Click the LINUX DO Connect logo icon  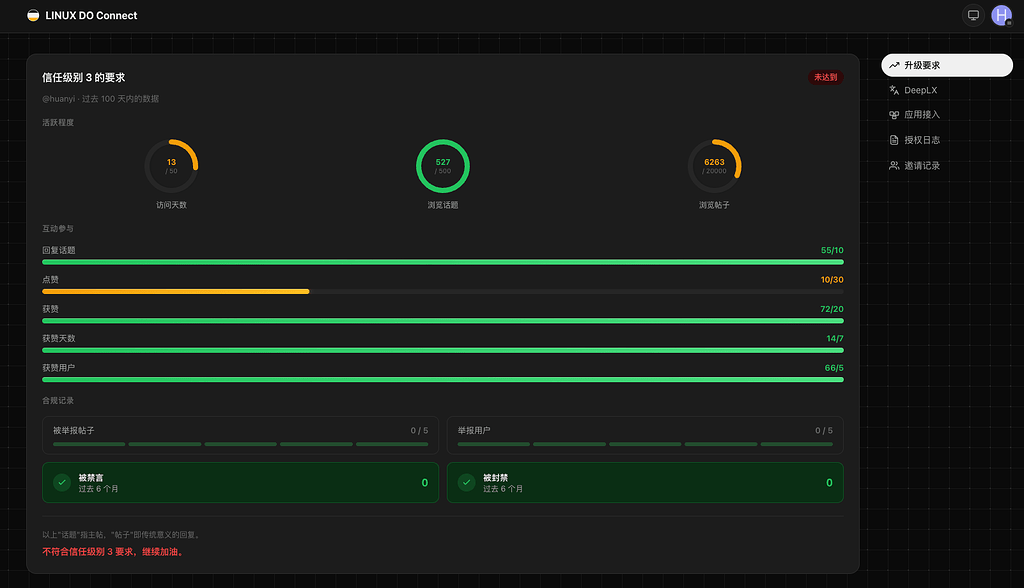click(33, 16)
